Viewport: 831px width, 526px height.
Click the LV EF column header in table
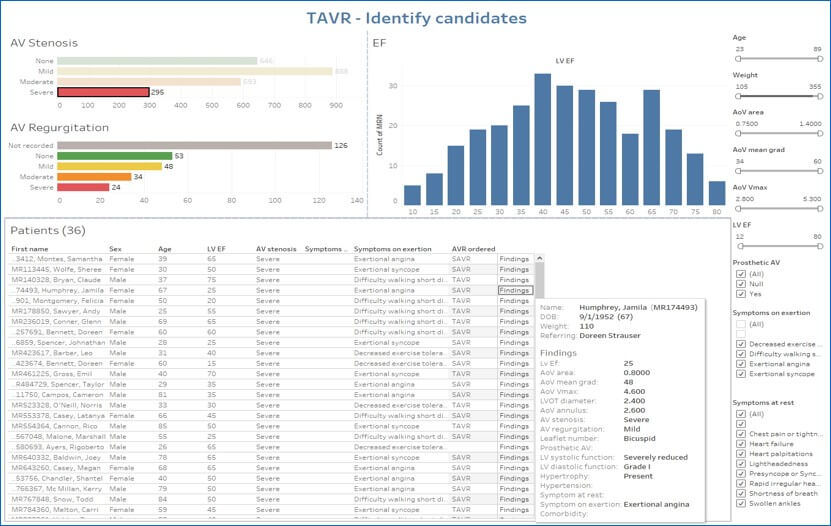coord(216,249)
